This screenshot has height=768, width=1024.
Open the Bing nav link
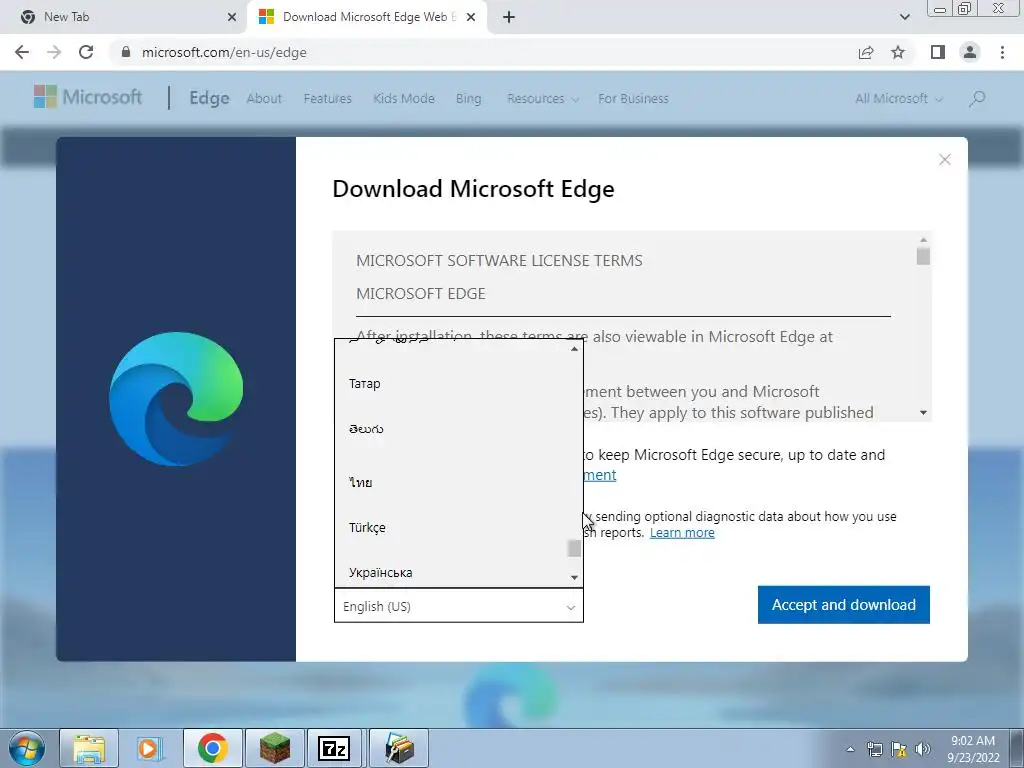[468, 99]
